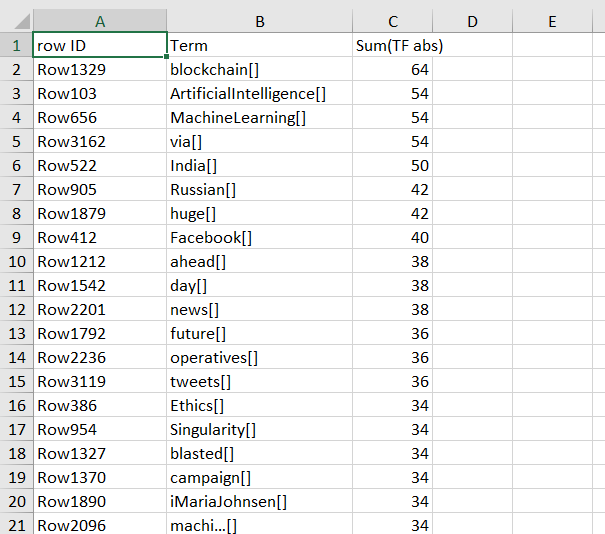Viewport: 605px width, 534px height.
Task: Select the future[] cell
Action: coord(260,333)
